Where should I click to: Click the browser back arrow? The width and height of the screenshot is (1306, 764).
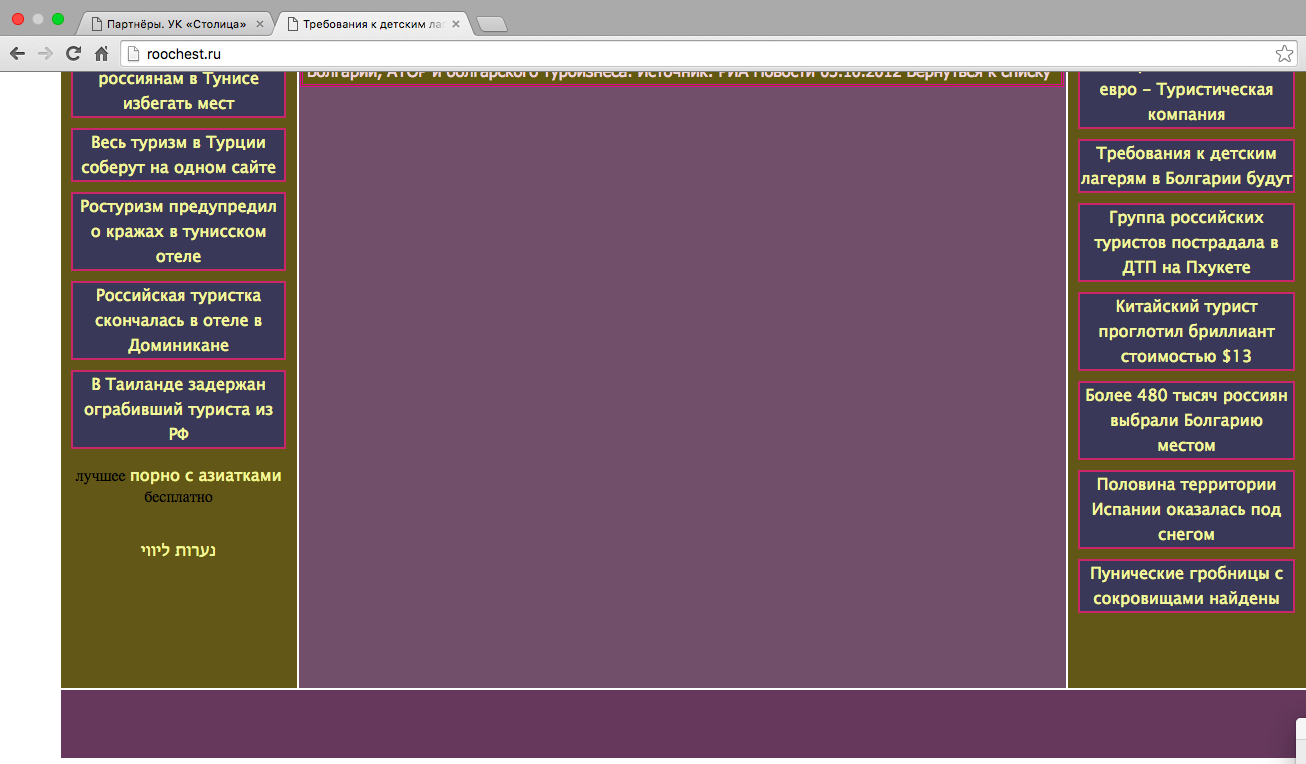click(18, 54)
